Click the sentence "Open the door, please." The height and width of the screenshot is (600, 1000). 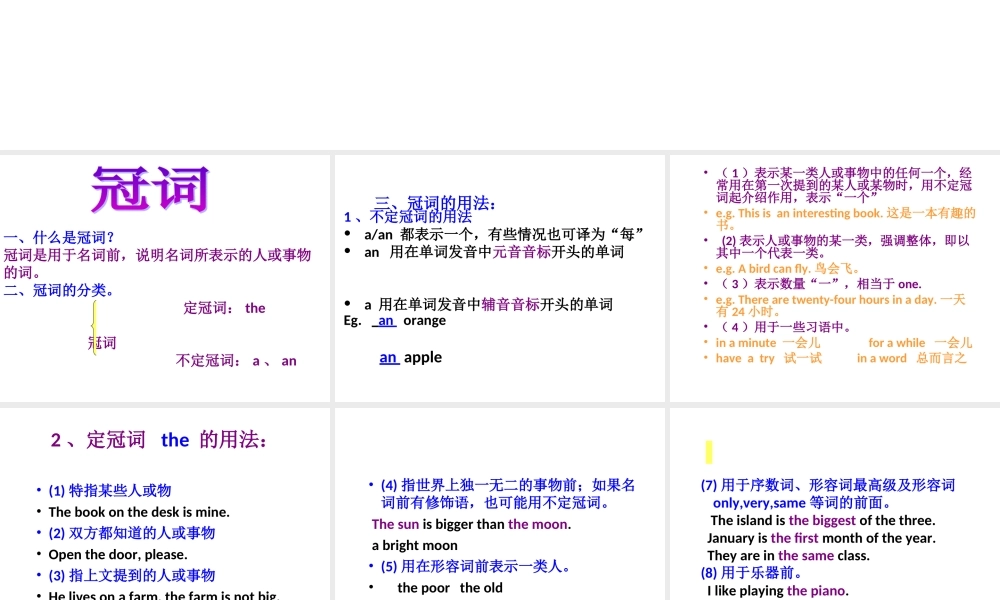[x=118, y=554]
